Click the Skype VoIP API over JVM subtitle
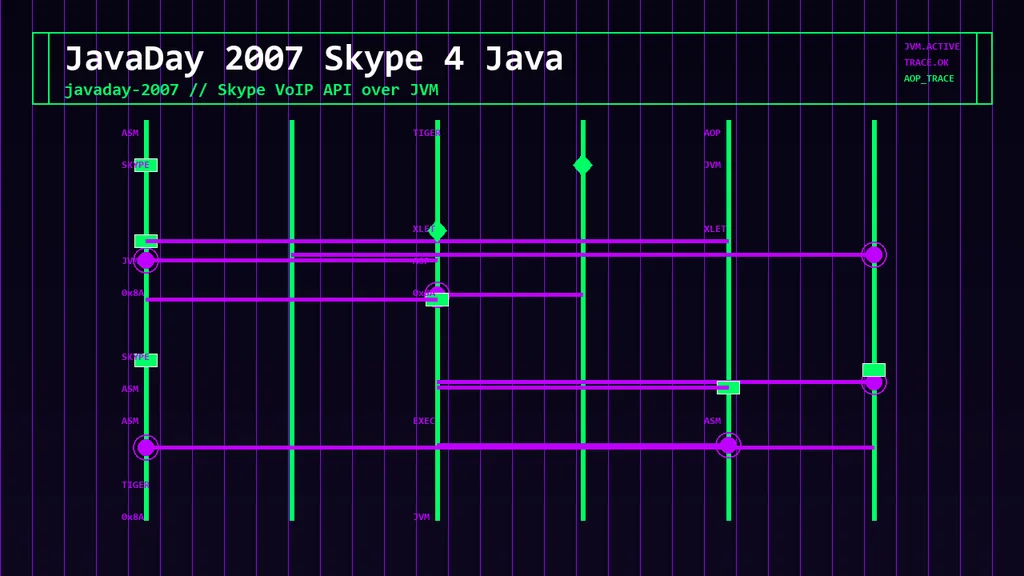Screen dimensions: 1024x576 [328, 90]
